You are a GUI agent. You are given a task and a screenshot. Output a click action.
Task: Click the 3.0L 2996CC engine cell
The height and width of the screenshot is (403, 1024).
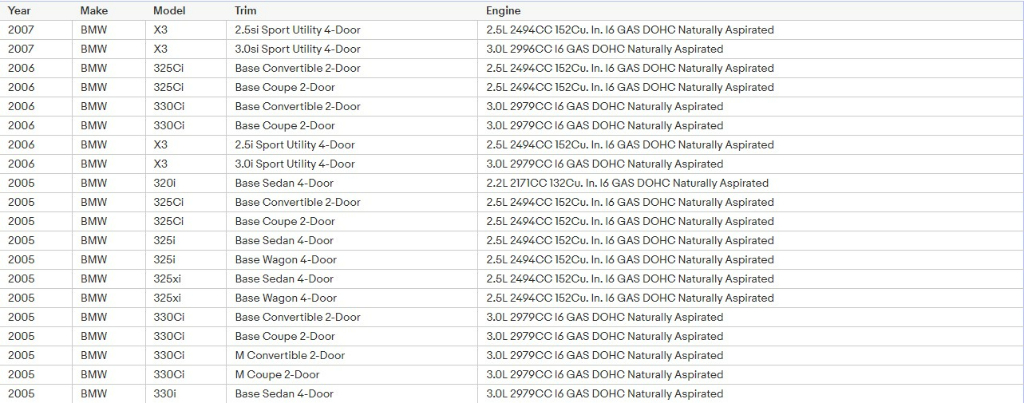604,49
